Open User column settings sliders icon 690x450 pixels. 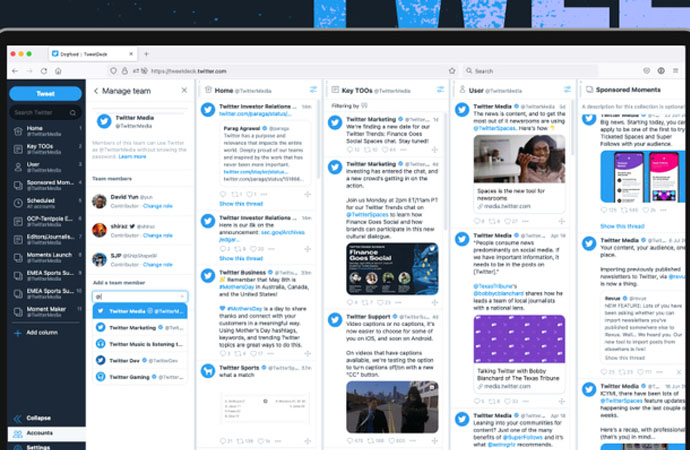click(x=567, y=90)
